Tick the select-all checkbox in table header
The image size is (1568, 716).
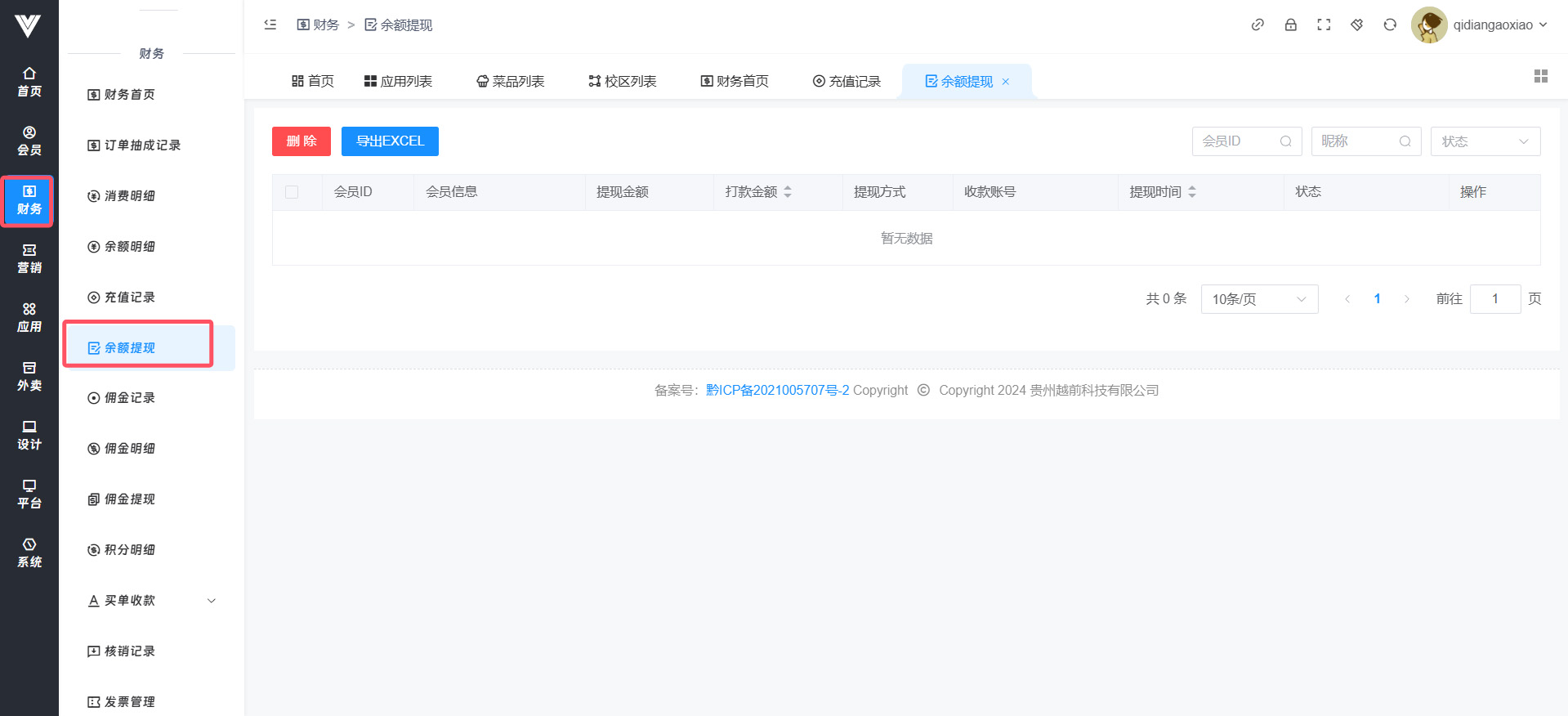pos(292,192)
